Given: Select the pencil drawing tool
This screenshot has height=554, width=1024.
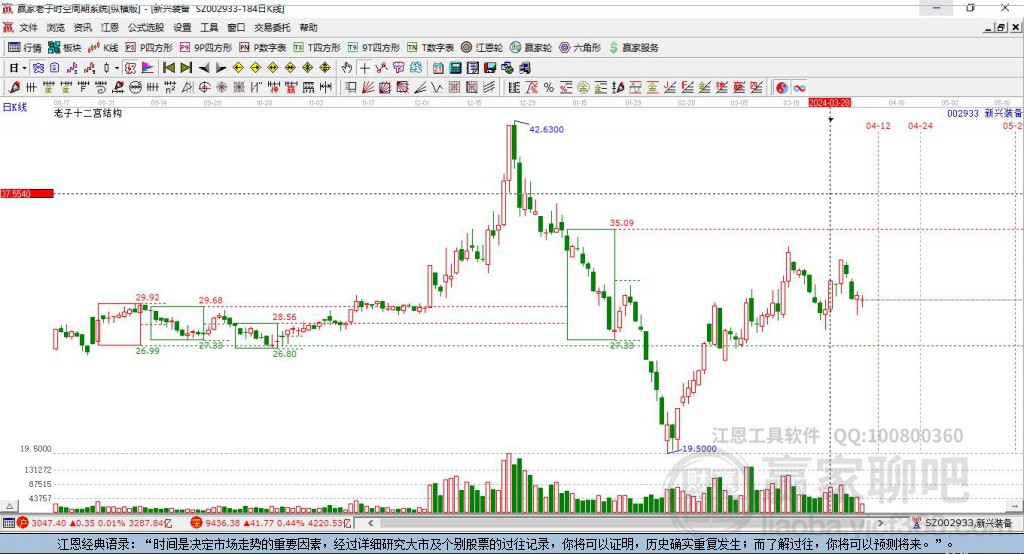Looking at the screenshot, I should click(x=14, y=87).
